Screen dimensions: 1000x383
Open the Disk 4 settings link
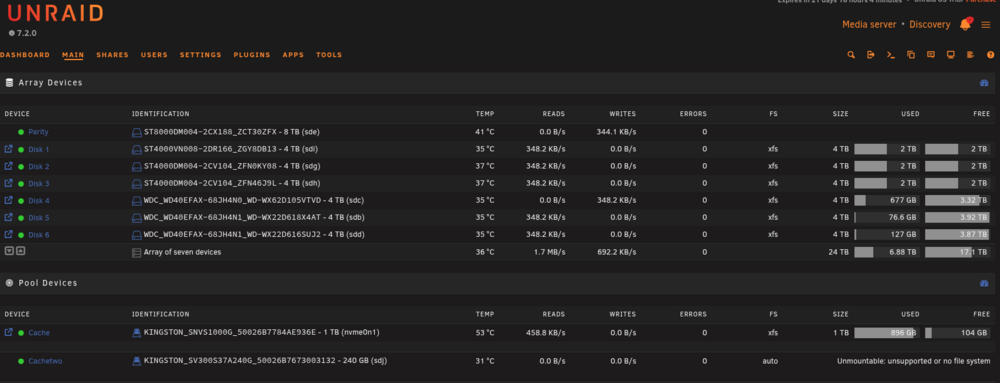click(x=39, y=201)
